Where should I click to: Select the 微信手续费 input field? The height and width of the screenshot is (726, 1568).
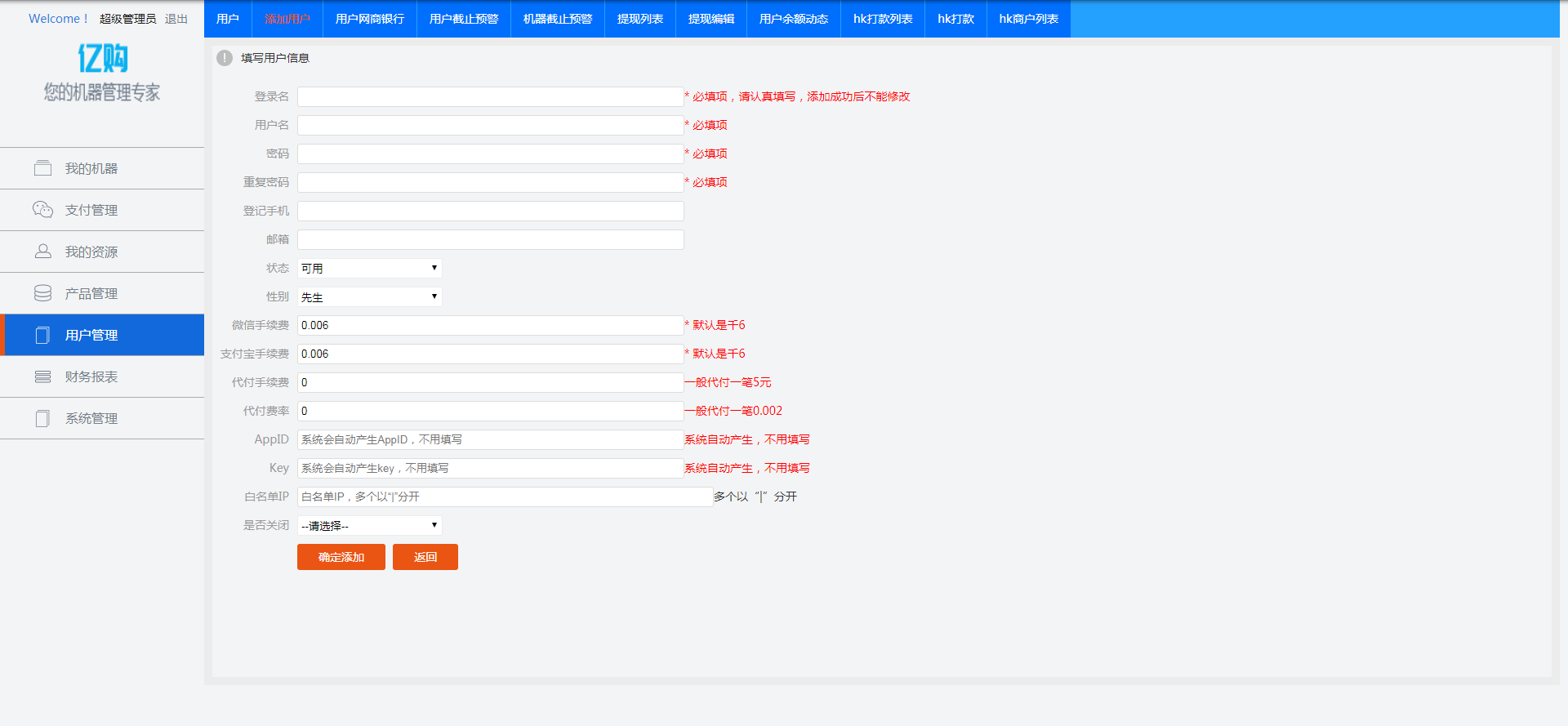pos(490,325)
